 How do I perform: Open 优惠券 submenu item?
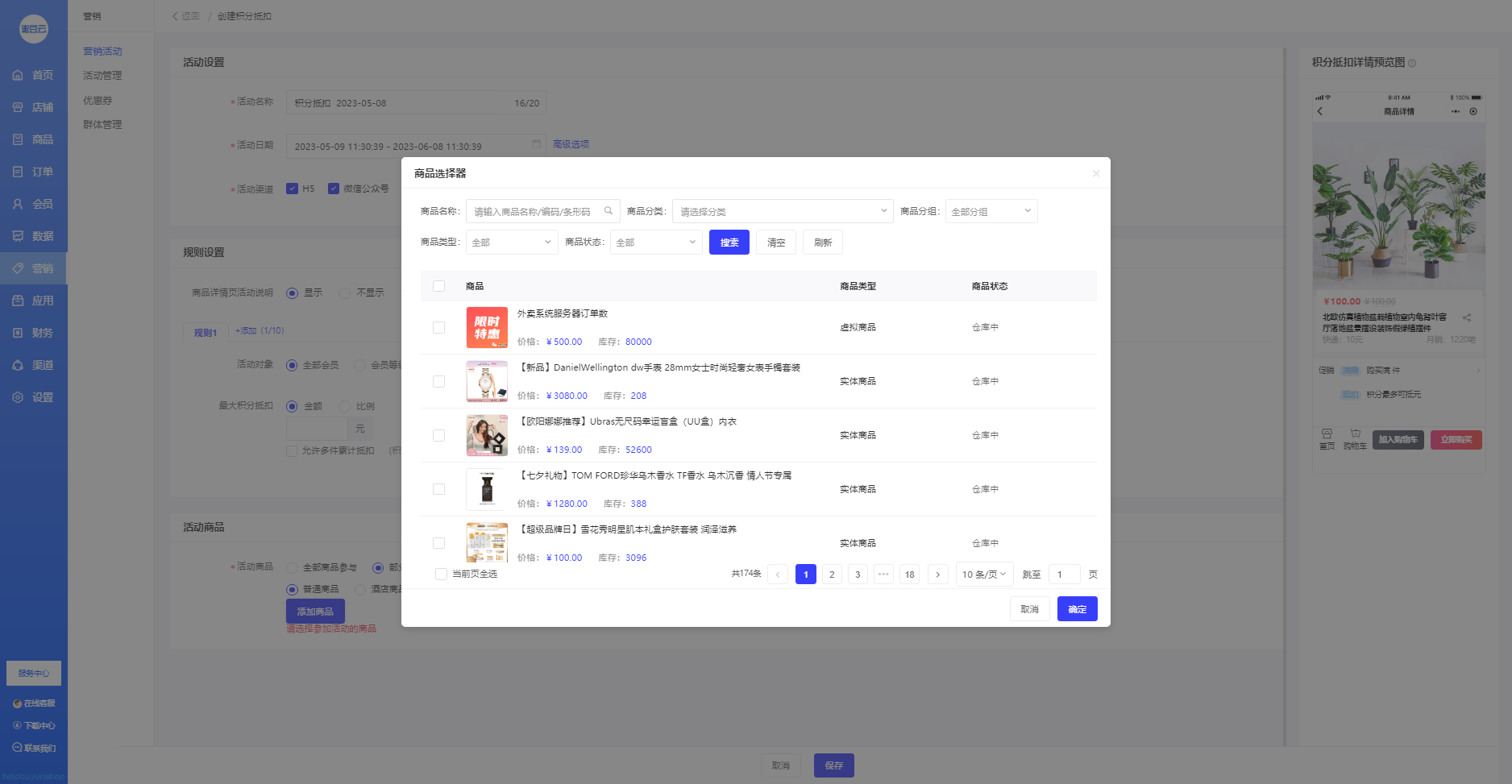(x=98, y=101)
